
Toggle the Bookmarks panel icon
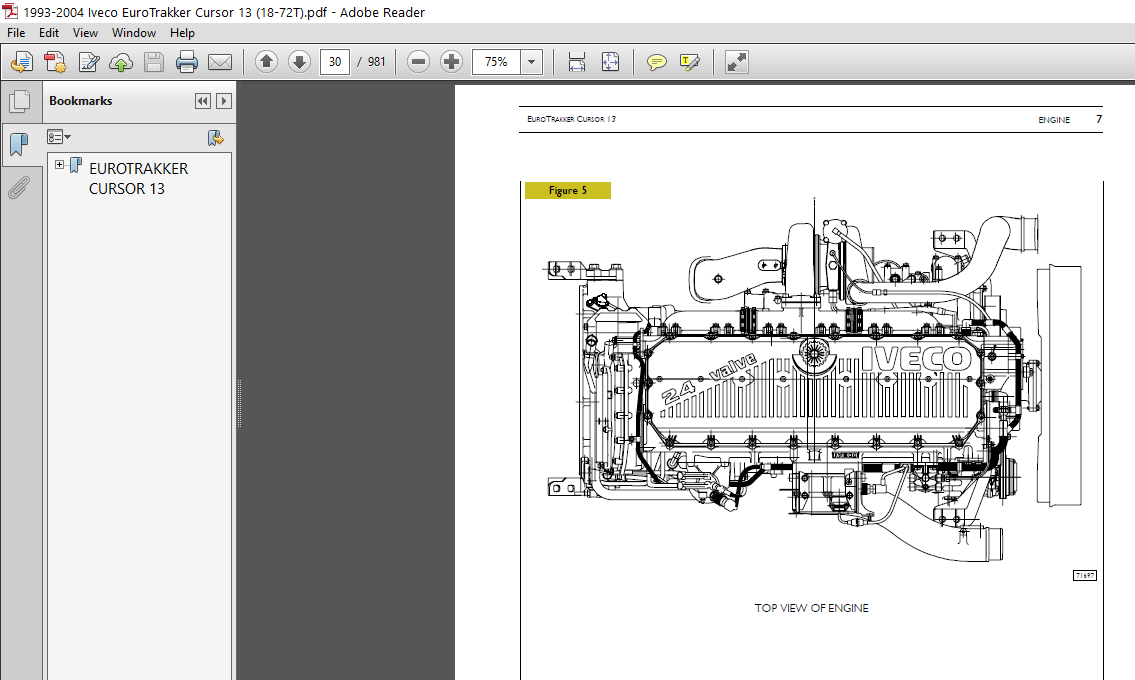[20, 145]
